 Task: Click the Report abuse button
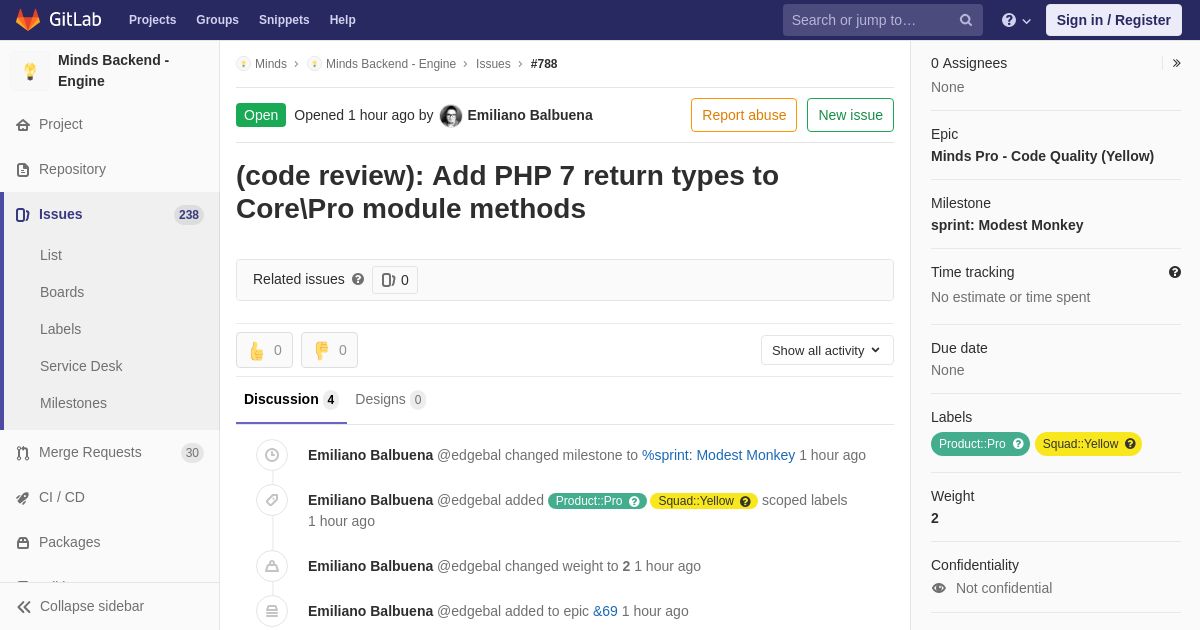tap(744, 115)
